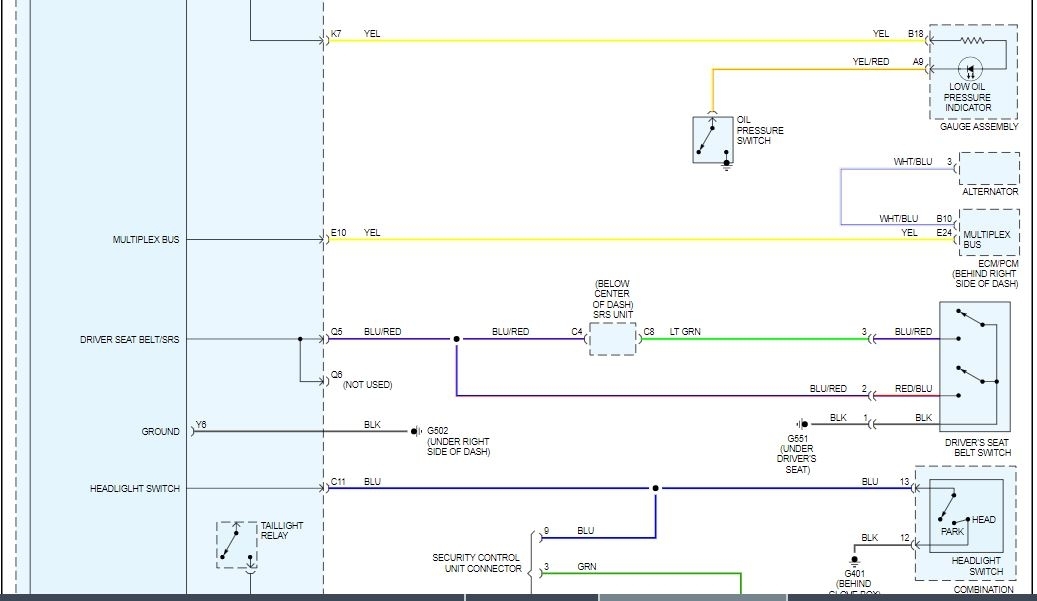Select the Y8 pin label
The height and width of the screenshot is (601, 1037).
click(201, 424)
